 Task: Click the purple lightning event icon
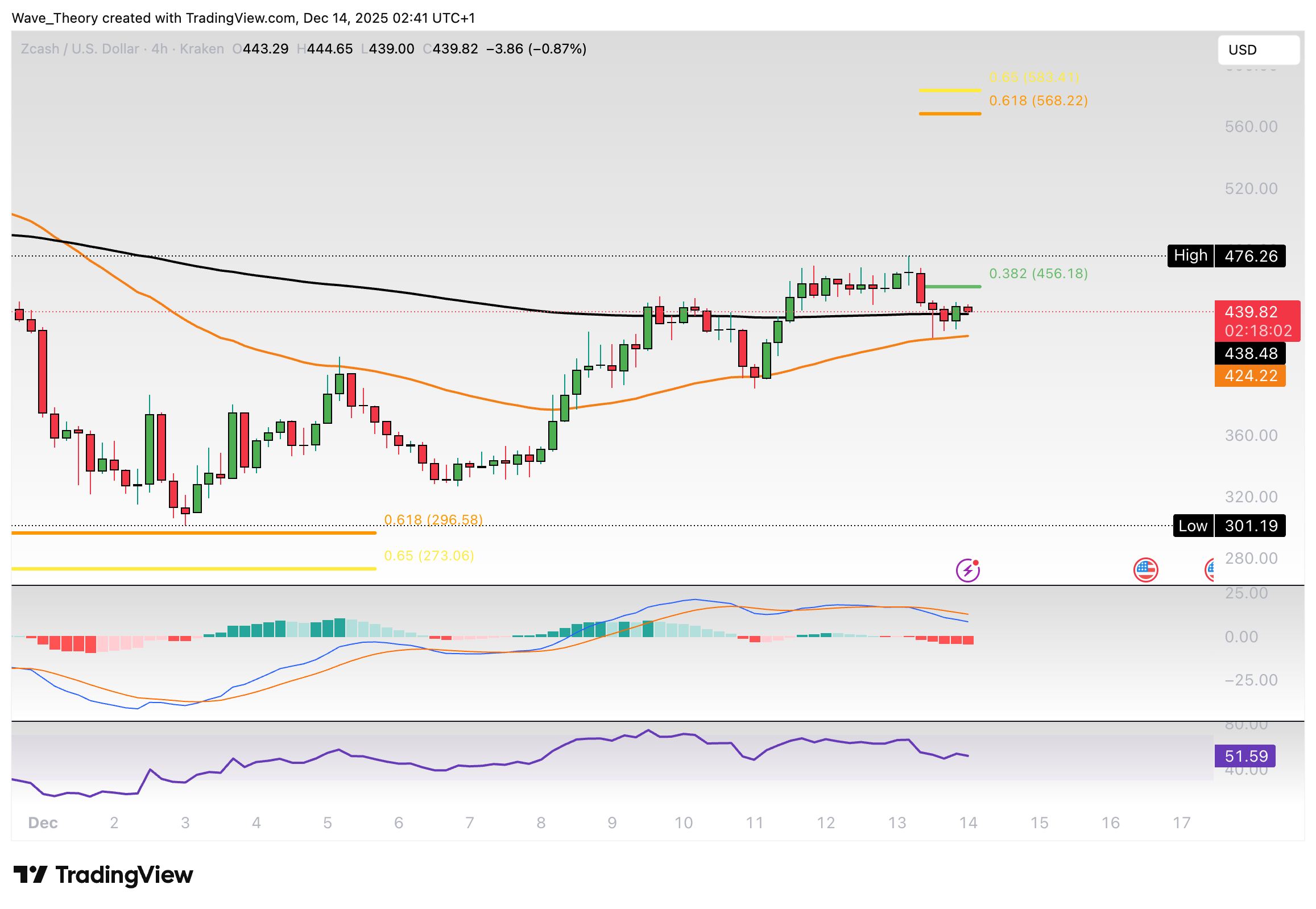click(x=967, y=570)
